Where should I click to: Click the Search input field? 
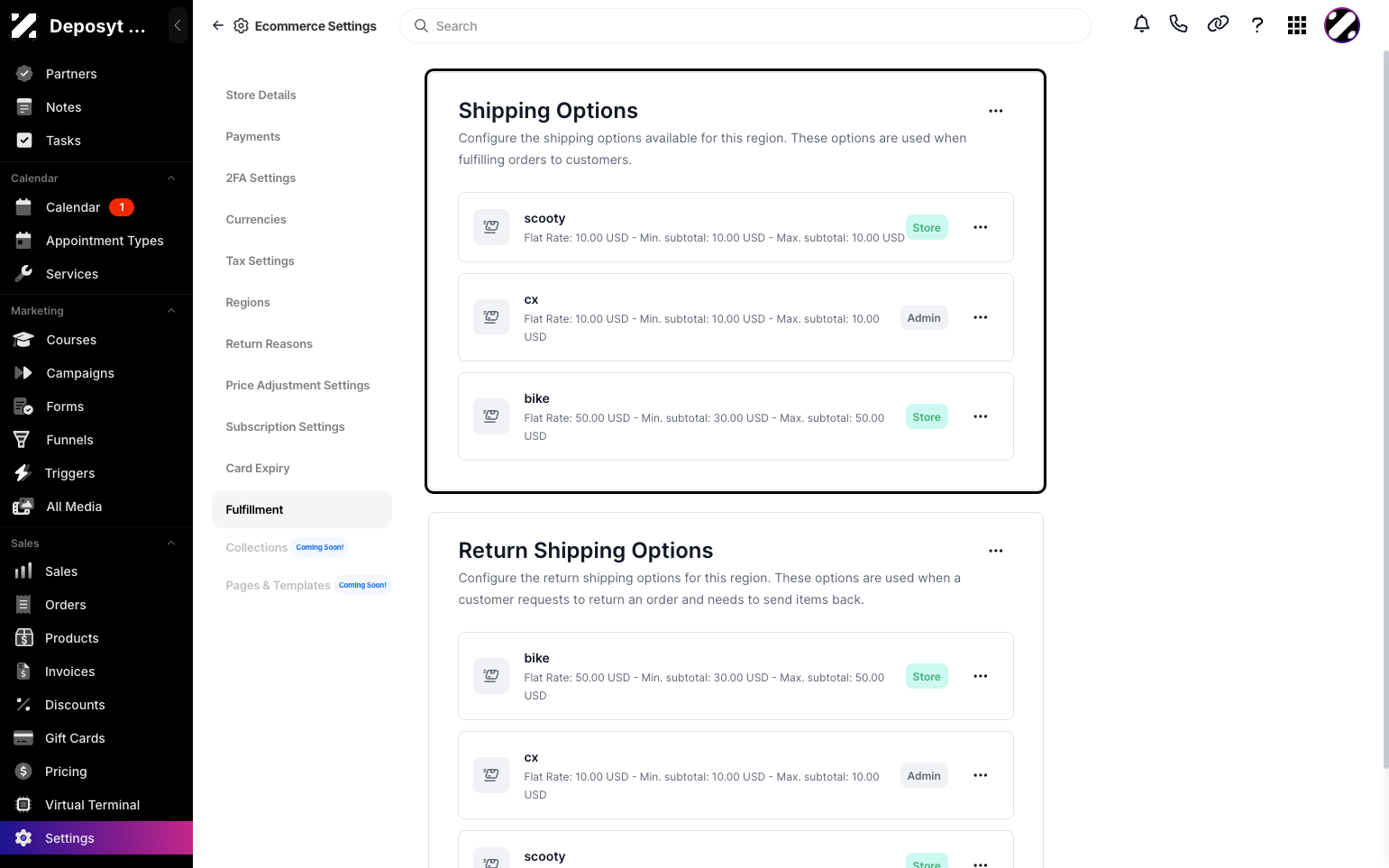coord(745,26)
